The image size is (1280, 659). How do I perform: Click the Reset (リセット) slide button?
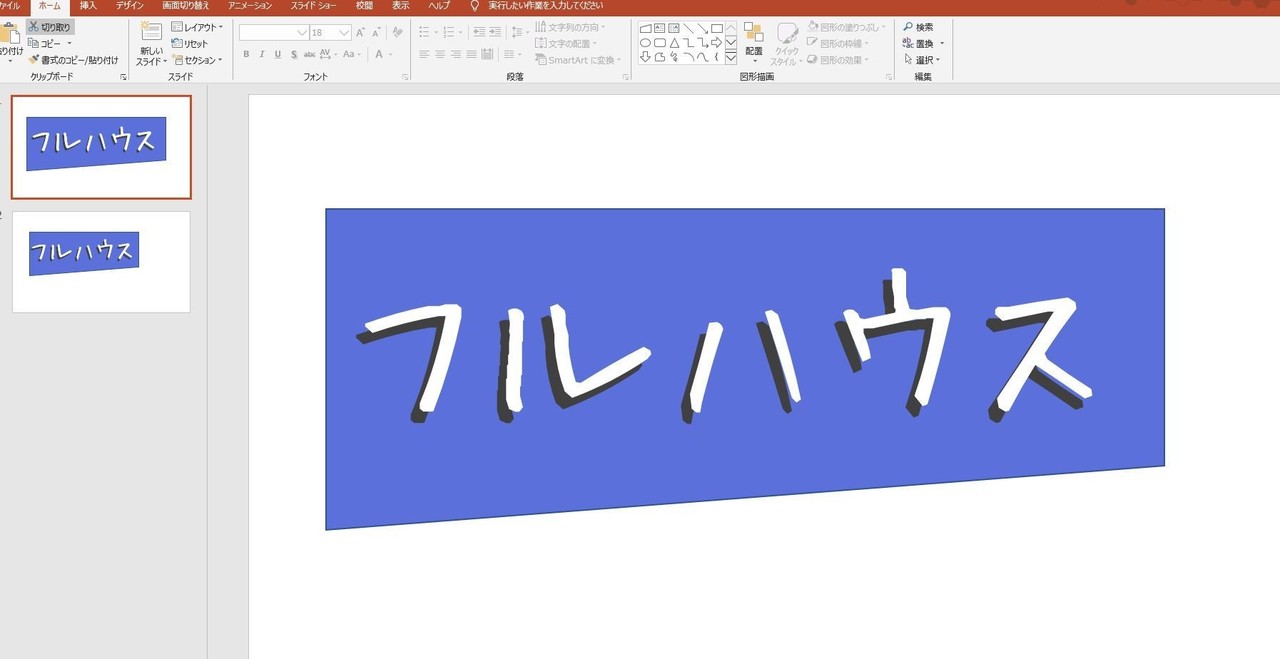(190, 44)
